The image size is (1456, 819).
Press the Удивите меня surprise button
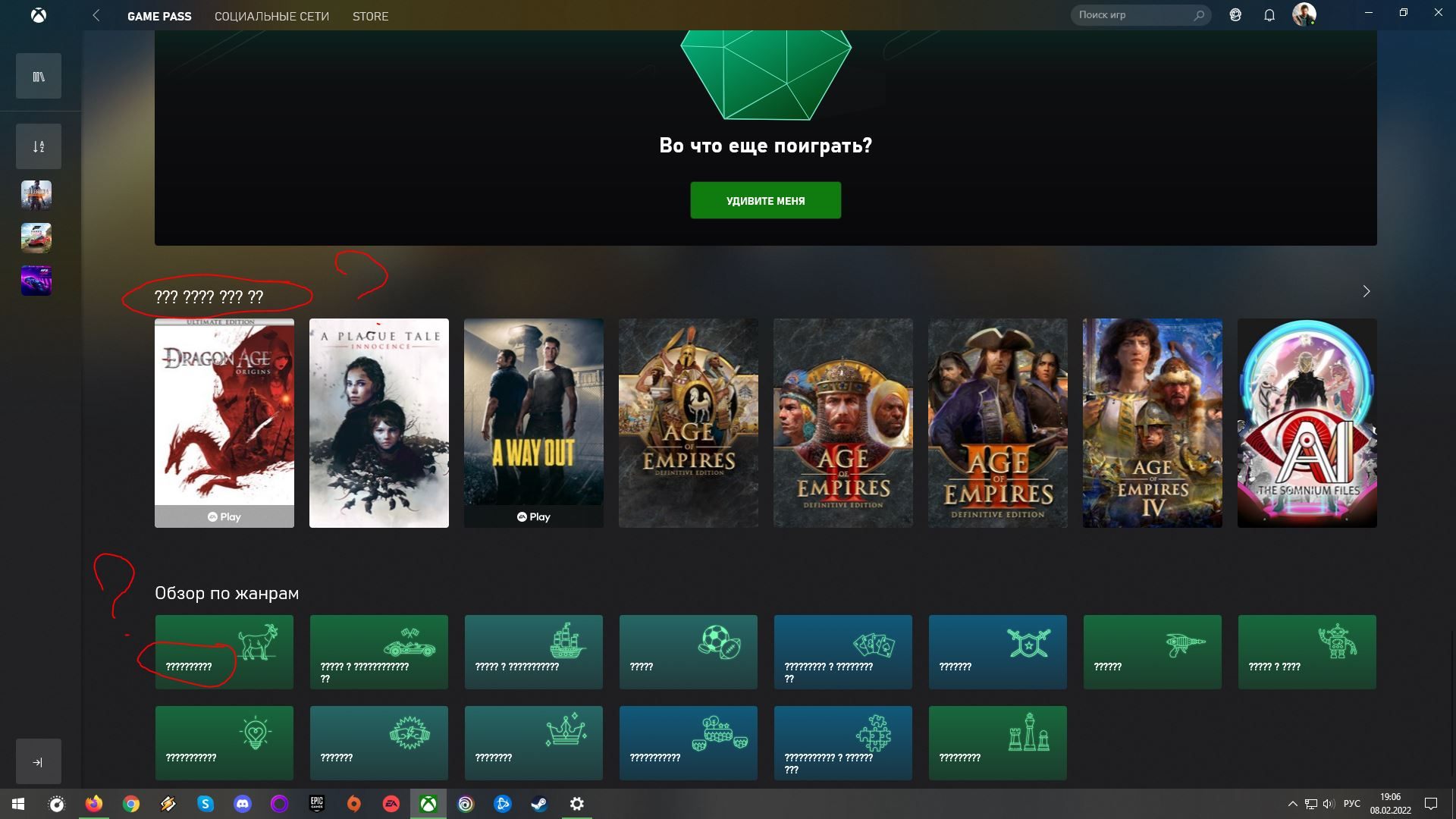point(765,200)
